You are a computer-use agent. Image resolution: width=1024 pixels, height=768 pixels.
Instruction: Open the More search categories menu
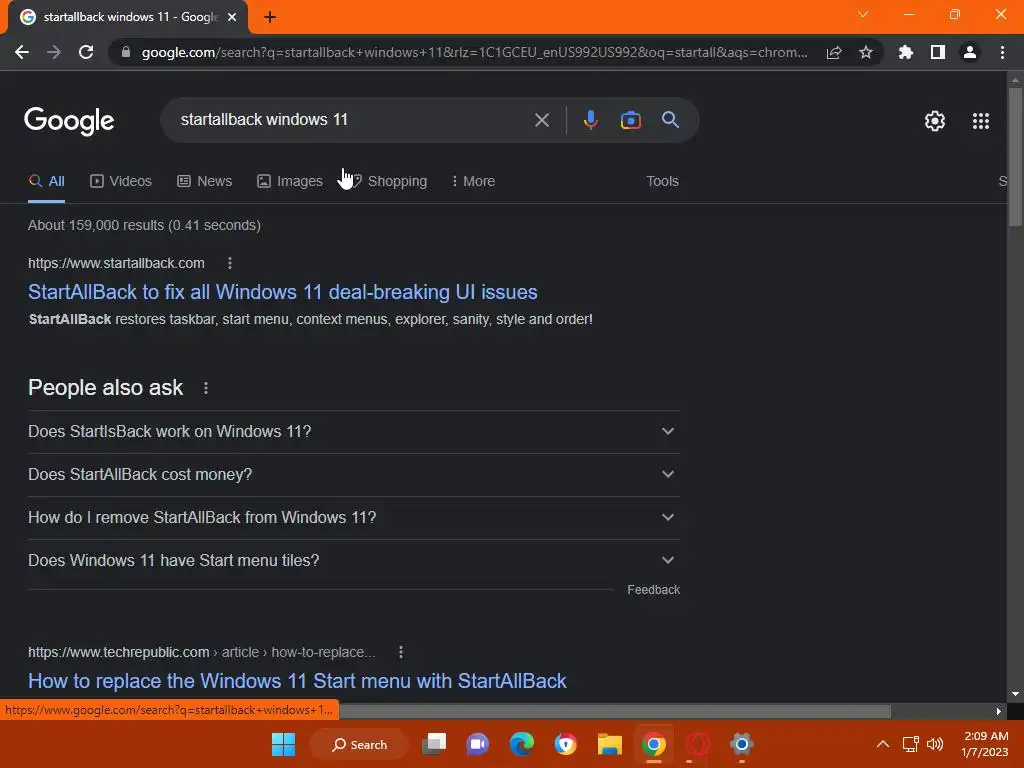click(473, 181)
